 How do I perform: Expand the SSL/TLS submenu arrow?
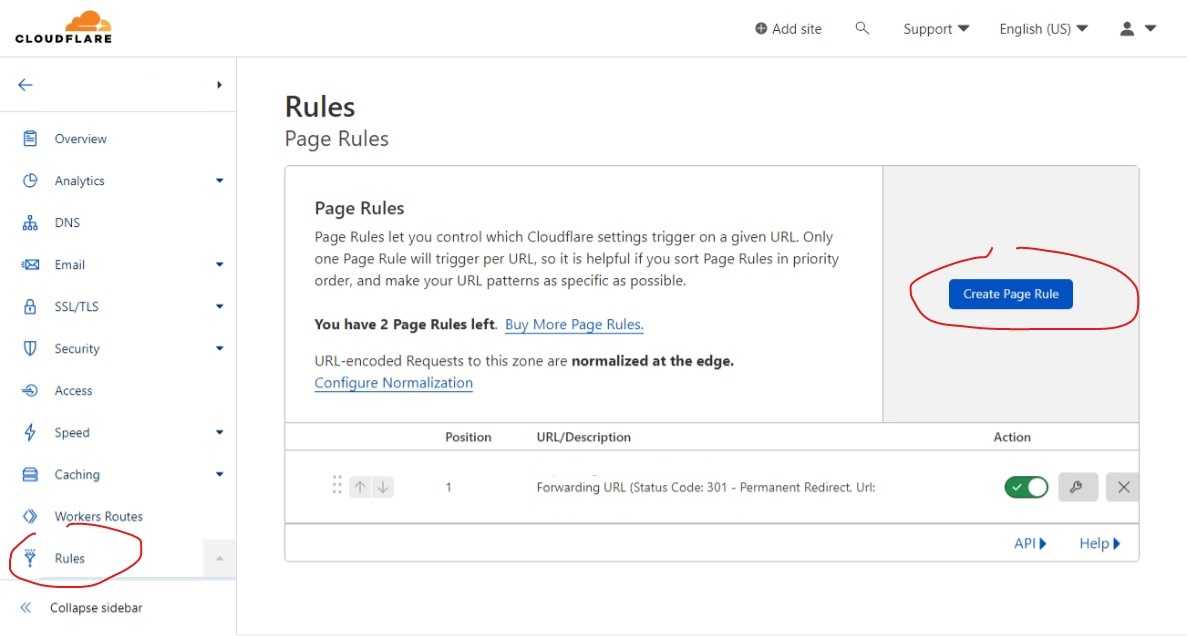point(220,307)
